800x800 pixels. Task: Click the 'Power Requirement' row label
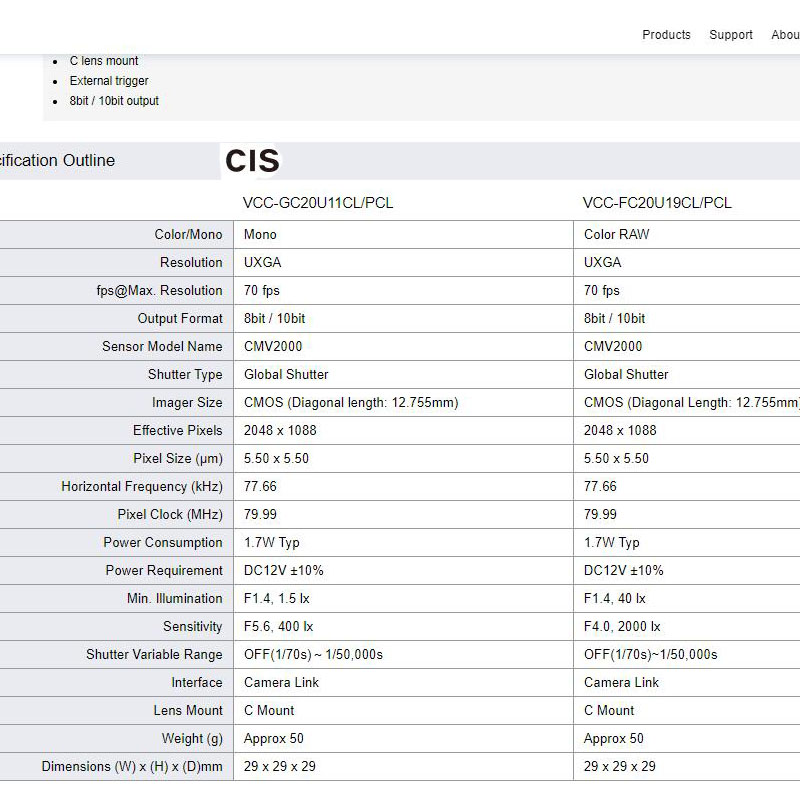tap(164, 570)
